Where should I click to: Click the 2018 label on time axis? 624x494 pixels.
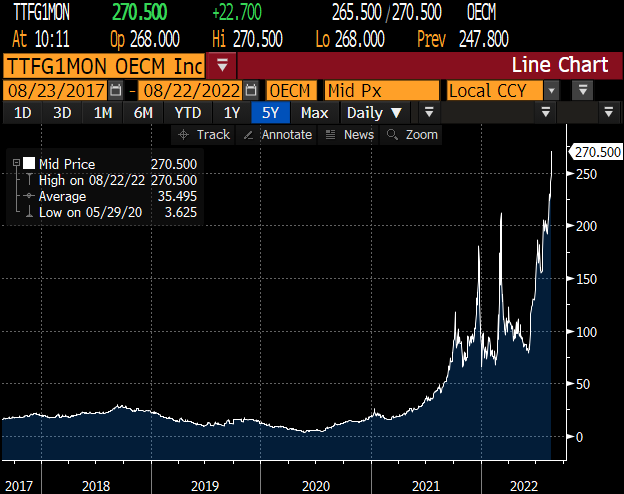96,486
